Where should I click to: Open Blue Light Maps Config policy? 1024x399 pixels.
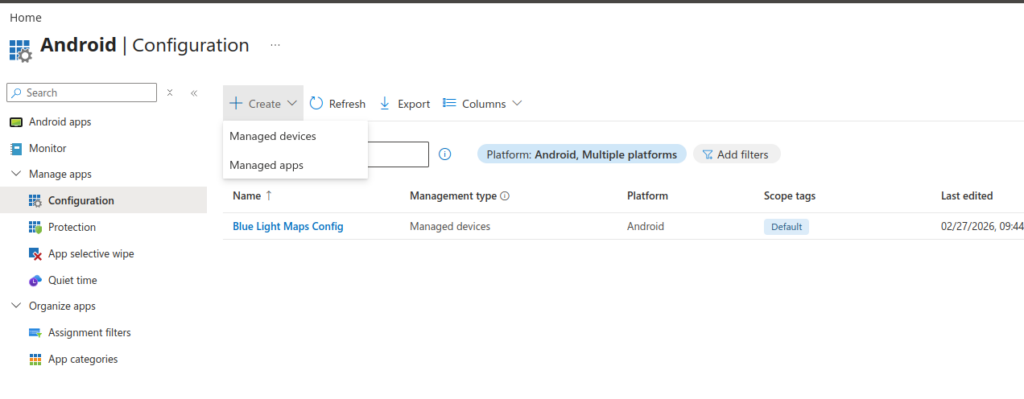[x=288, y=227]
